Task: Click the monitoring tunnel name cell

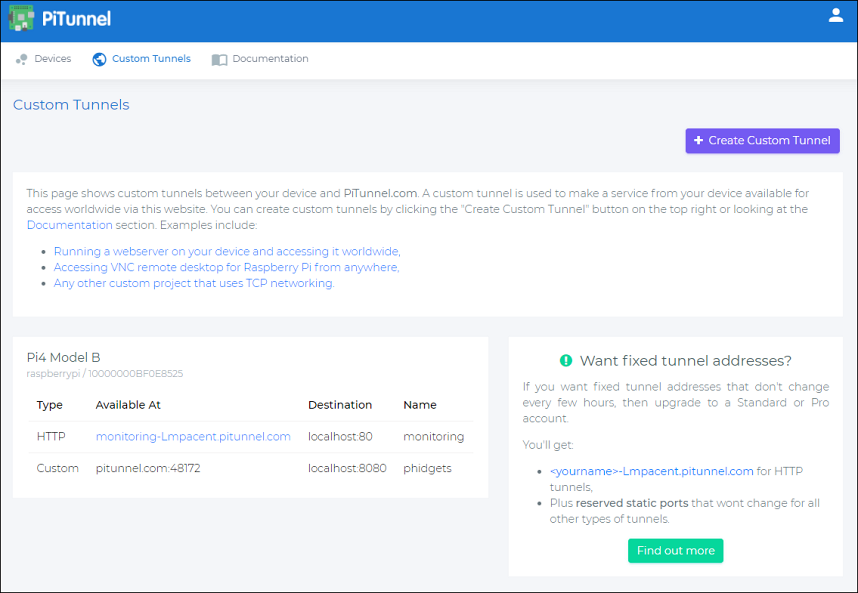Action: click(x=433, y=437)
